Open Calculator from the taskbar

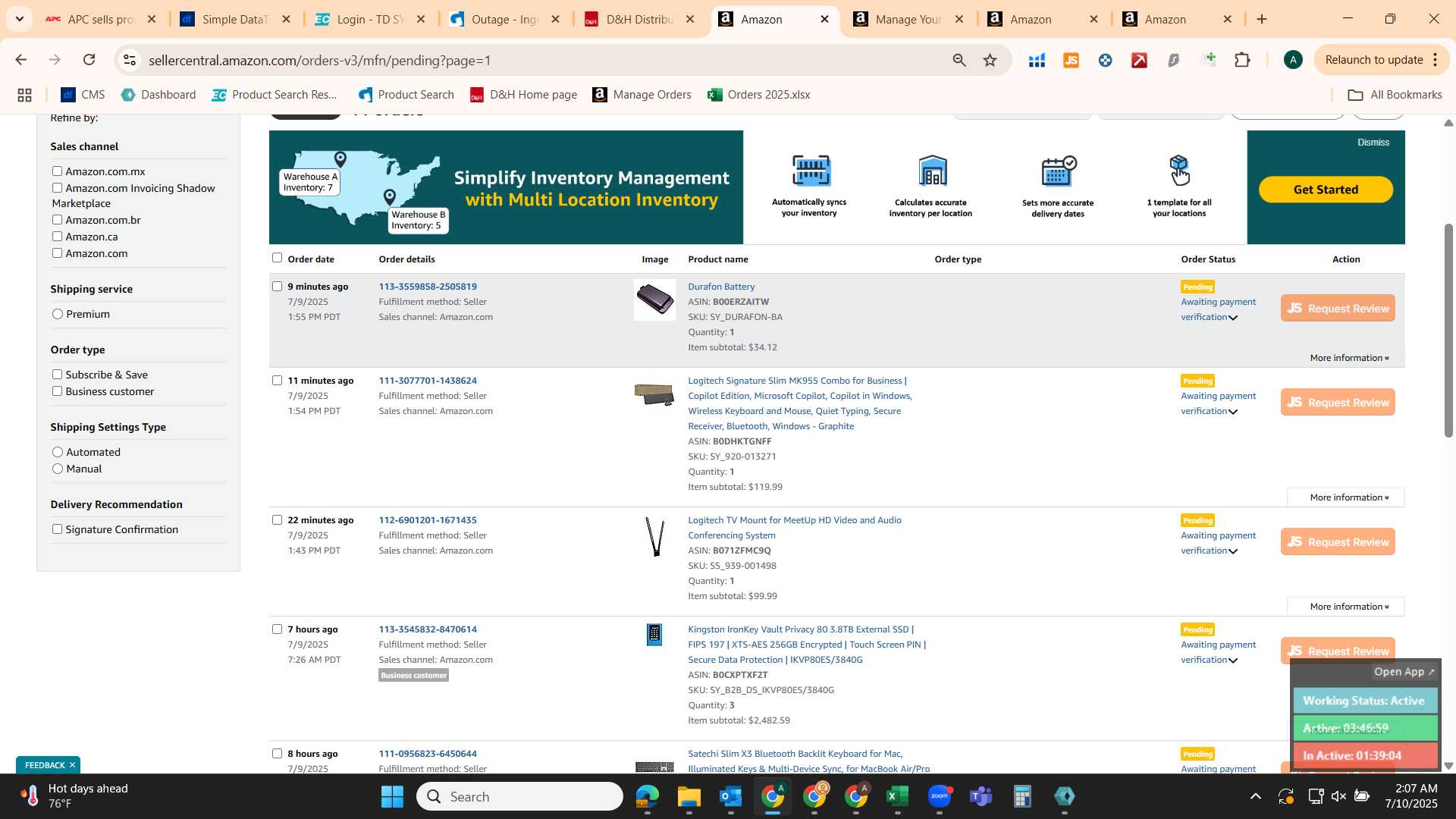point(1022,796)
